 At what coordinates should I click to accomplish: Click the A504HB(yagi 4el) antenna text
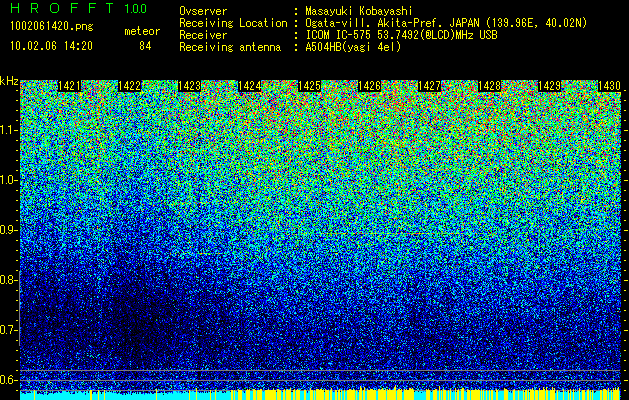click(x=353, y=47)
